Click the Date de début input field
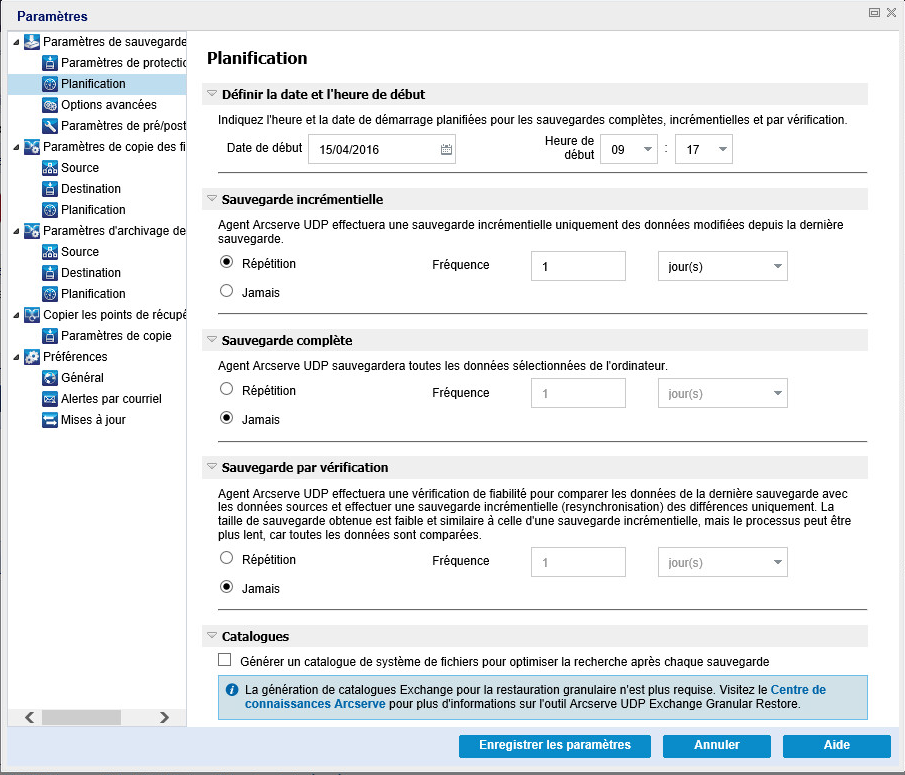Viewport: 905px width, 775px height. [x=382, y=149]
